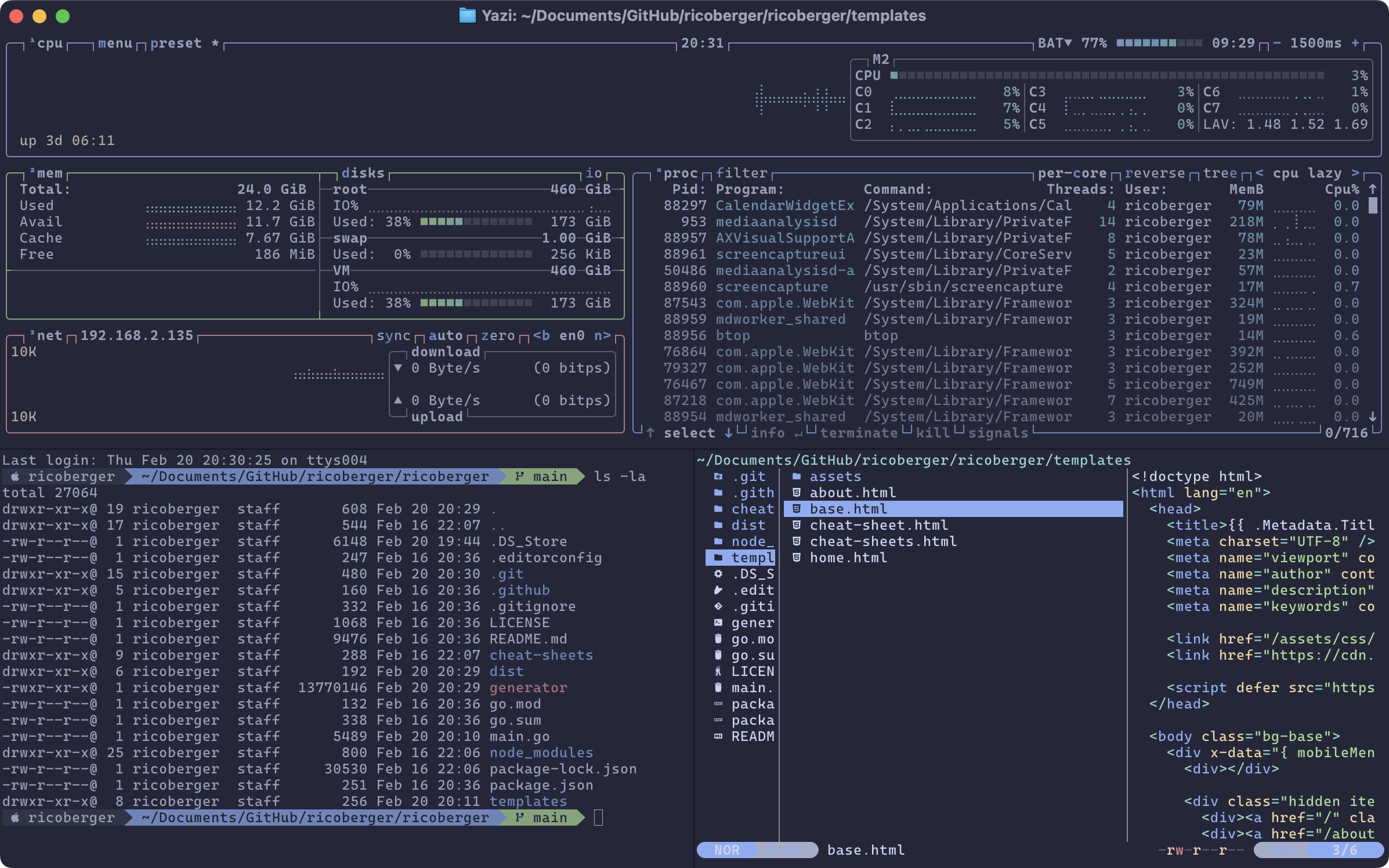Click the HTML file icon for home.html
The width and height of the screenshot is (1389, 868).
pyautogui.click(x=797, y=558)
